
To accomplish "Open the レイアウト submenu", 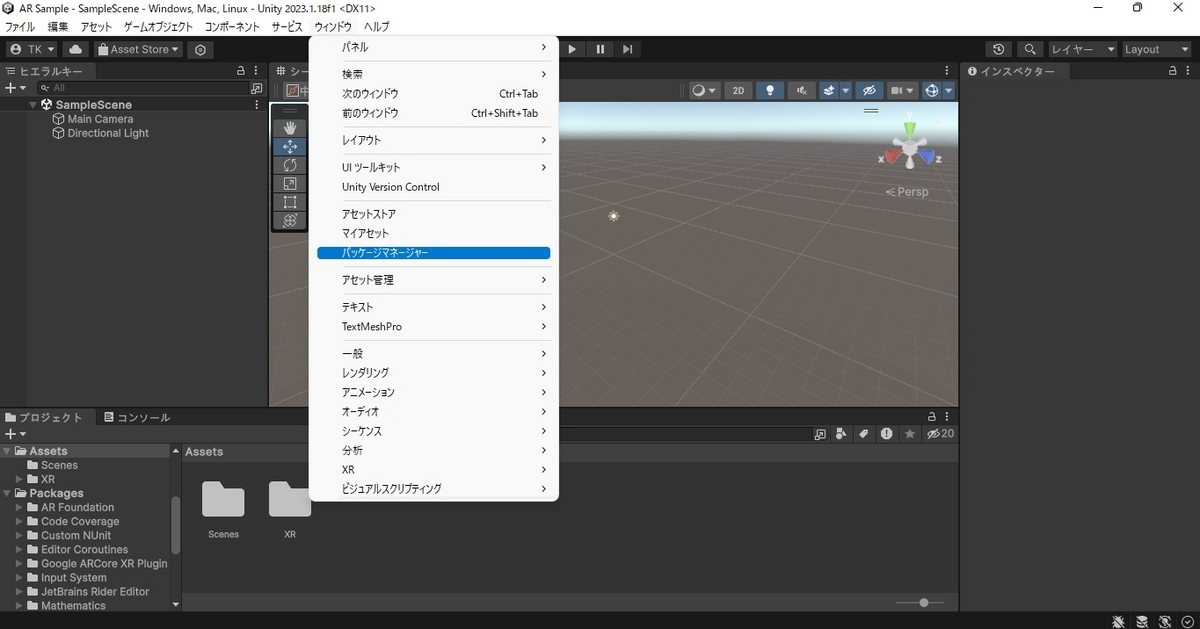I will click(x=433, y=140).
